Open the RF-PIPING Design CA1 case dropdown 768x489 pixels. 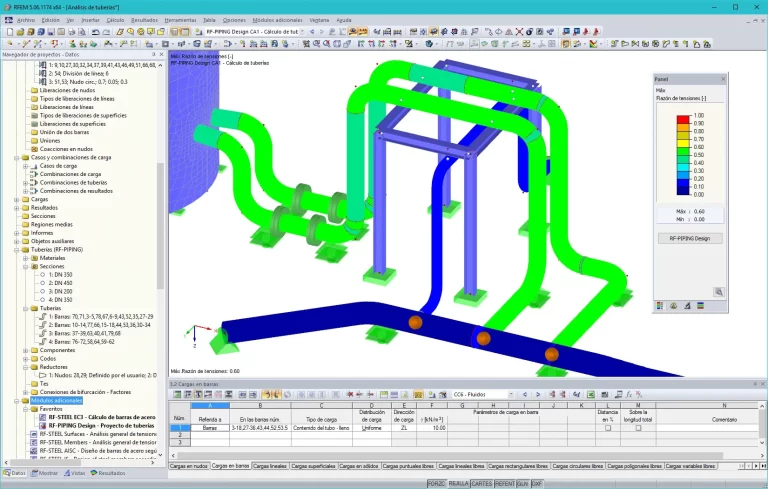tap(302, 32)
